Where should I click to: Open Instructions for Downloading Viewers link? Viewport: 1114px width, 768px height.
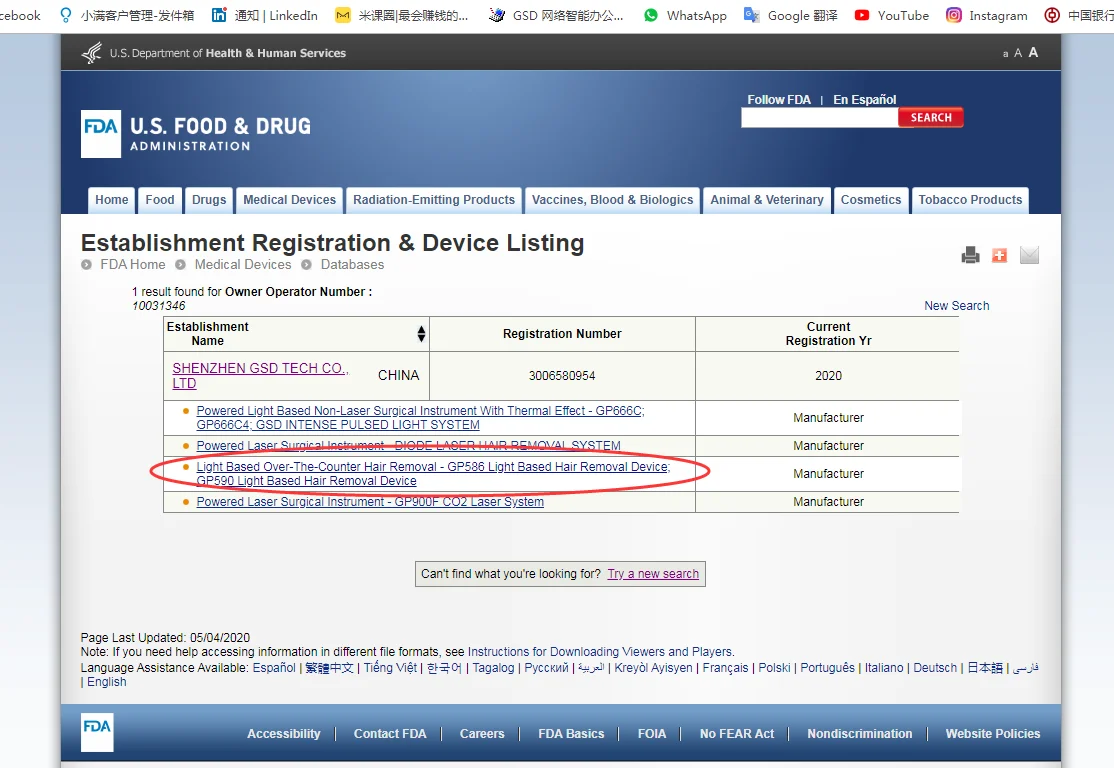600,651
